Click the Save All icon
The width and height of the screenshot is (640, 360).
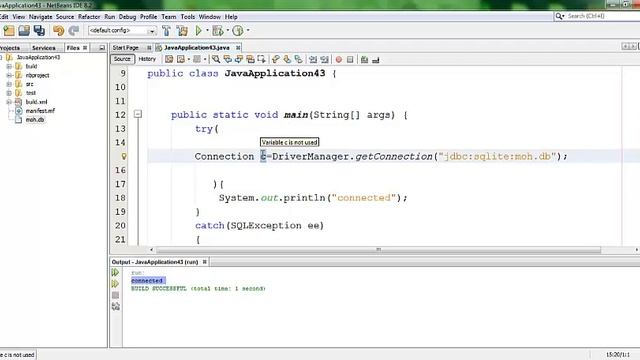point(39,31)
